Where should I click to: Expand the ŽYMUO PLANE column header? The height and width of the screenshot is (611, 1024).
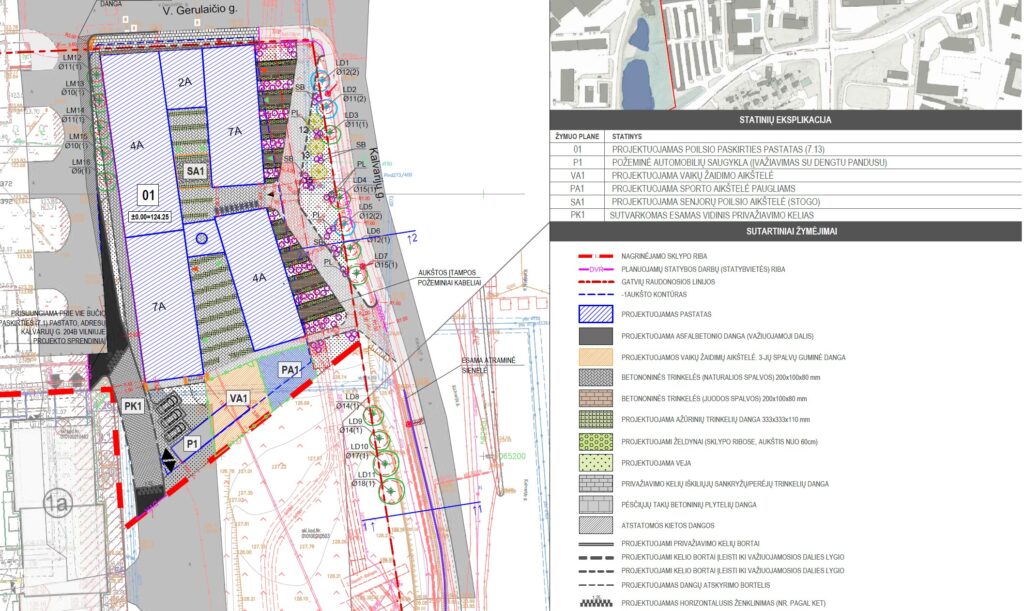(578, 136)
